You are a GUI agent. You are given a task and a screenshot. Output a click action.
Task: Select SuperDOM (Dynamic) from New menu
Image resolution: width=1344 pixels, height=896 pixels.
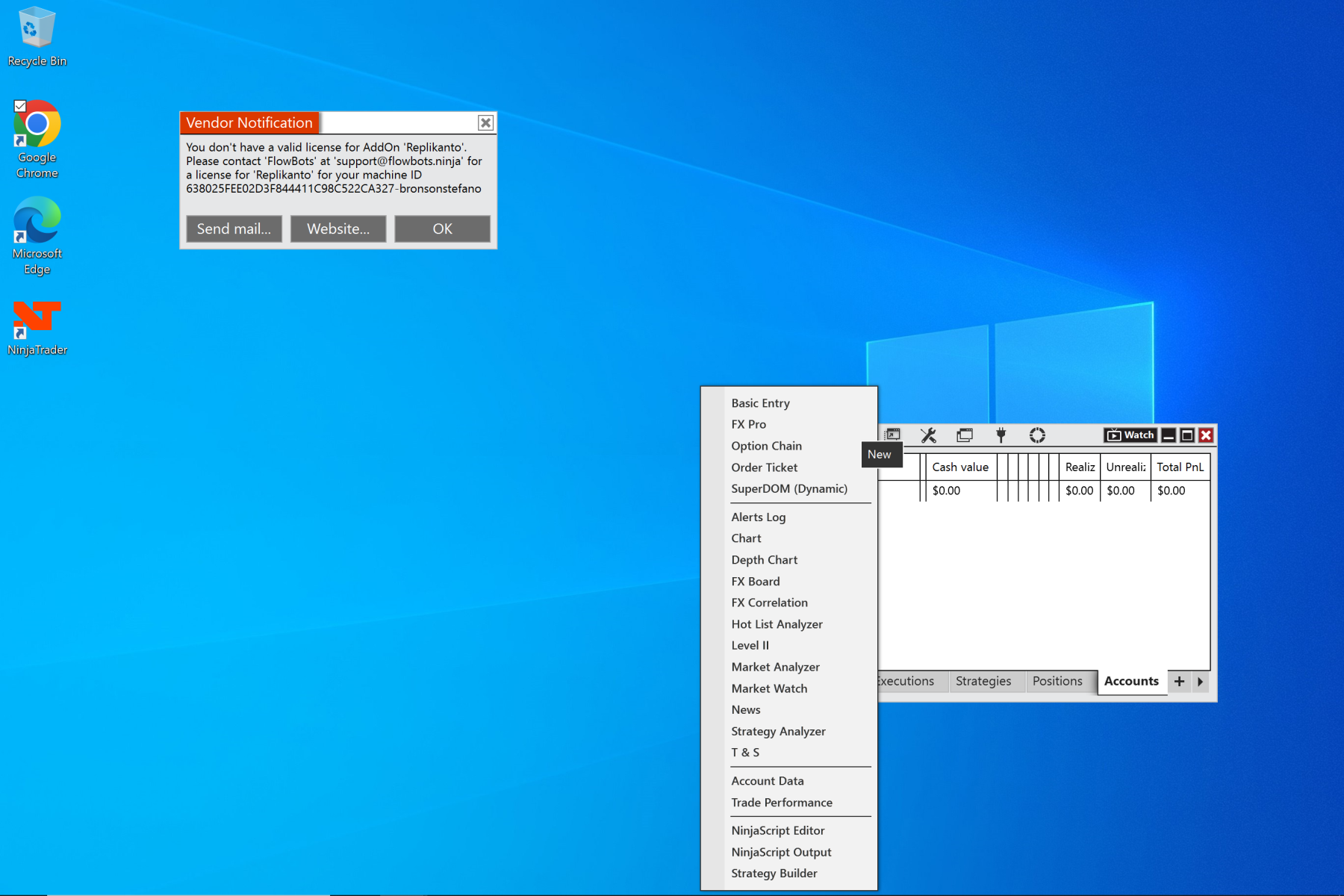pos(789,489)
